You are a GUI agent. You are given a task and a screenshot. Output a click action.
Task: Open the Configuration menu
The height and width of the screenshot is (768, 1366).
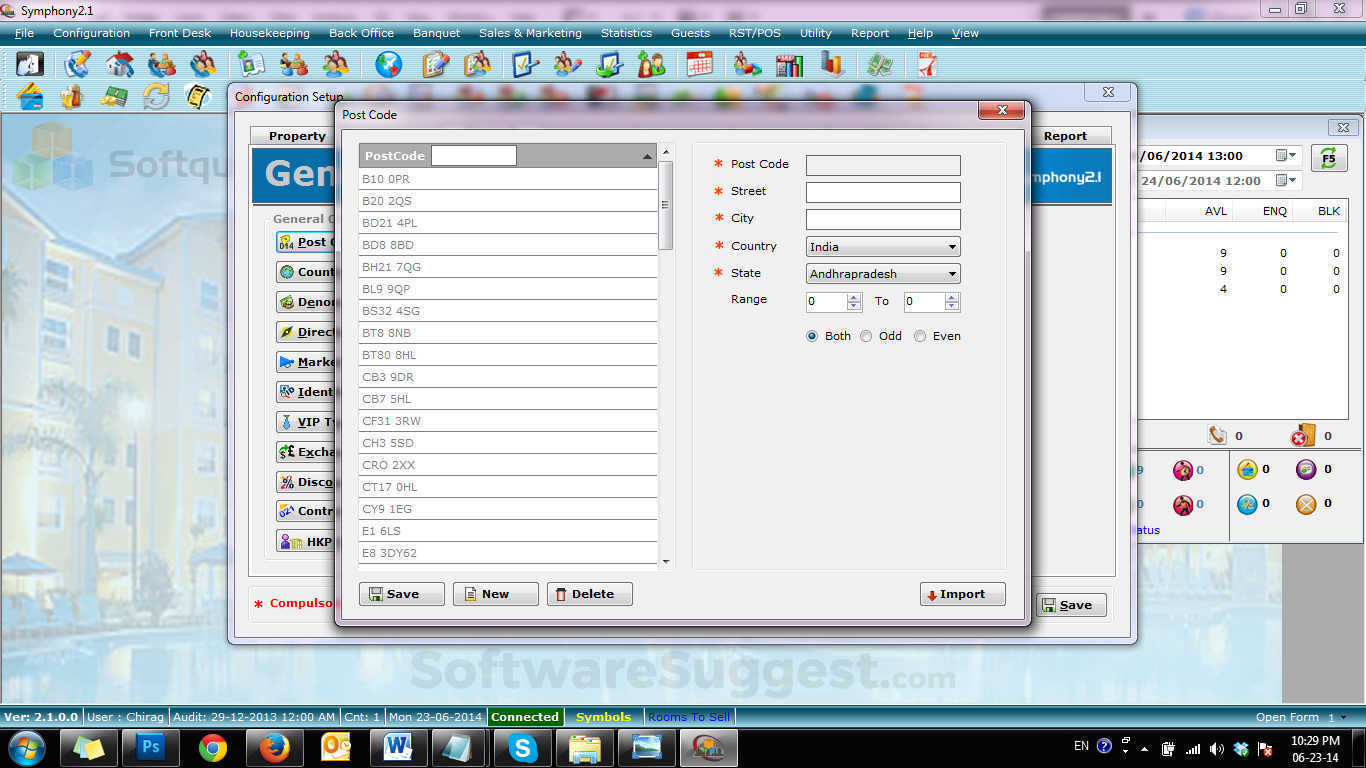click(92, 33)
